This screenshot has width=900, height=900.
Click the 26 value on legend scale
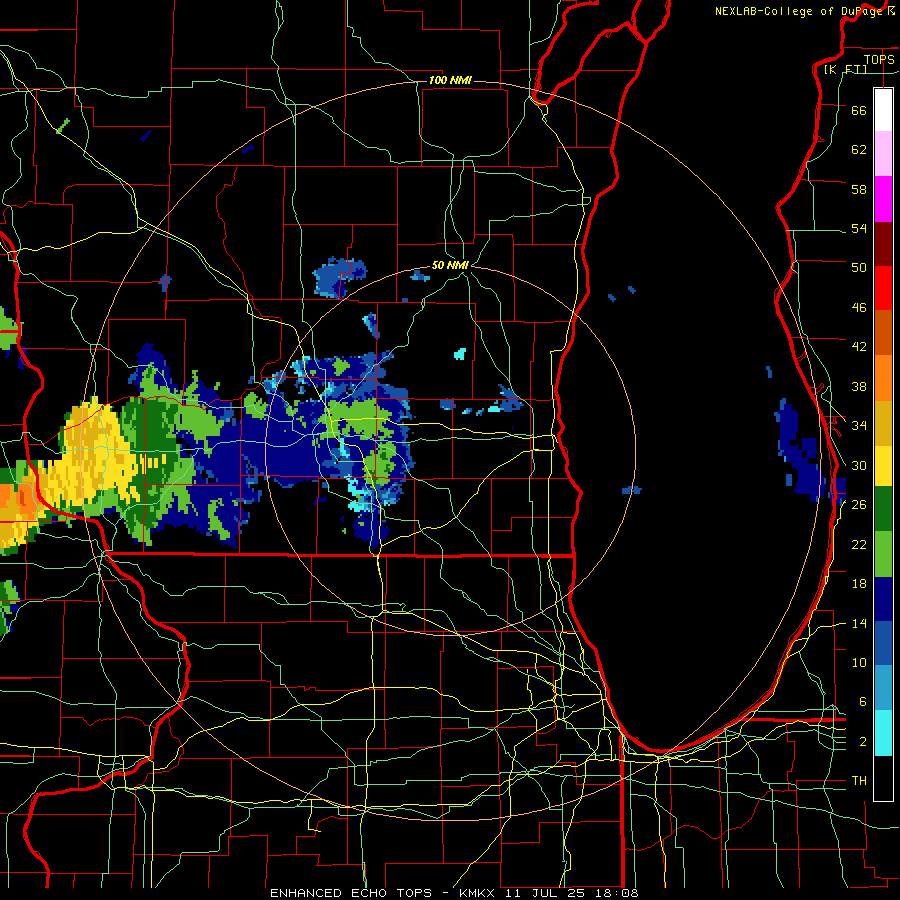point(859,505)
